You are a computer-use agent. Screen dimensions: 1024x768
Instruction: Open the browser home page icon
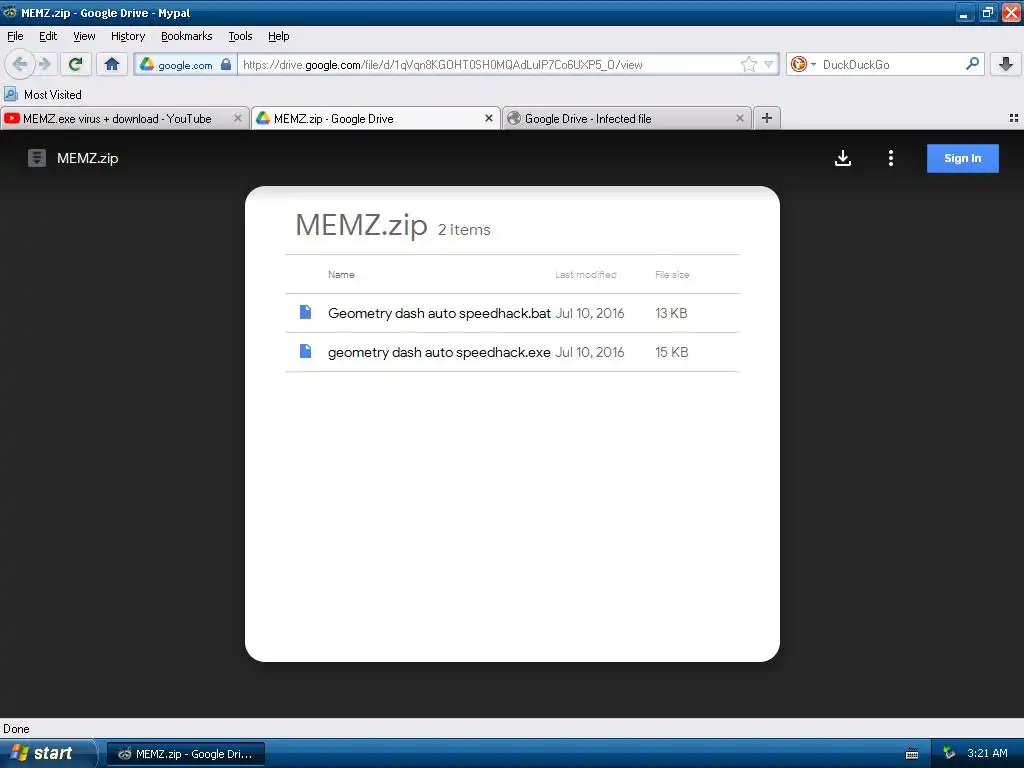pos(112,64)
